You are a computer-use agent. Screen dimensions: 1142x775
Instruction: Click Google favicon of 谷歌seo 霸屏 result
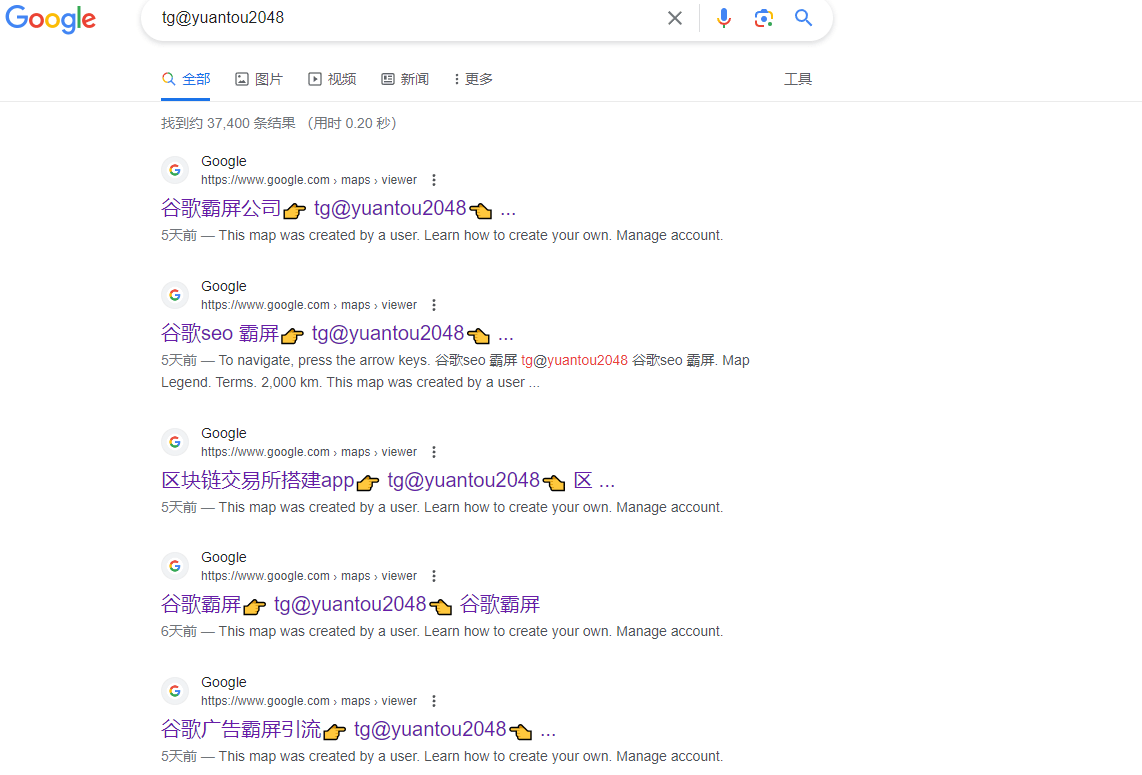pyautogui.click(x=175, y=295)
